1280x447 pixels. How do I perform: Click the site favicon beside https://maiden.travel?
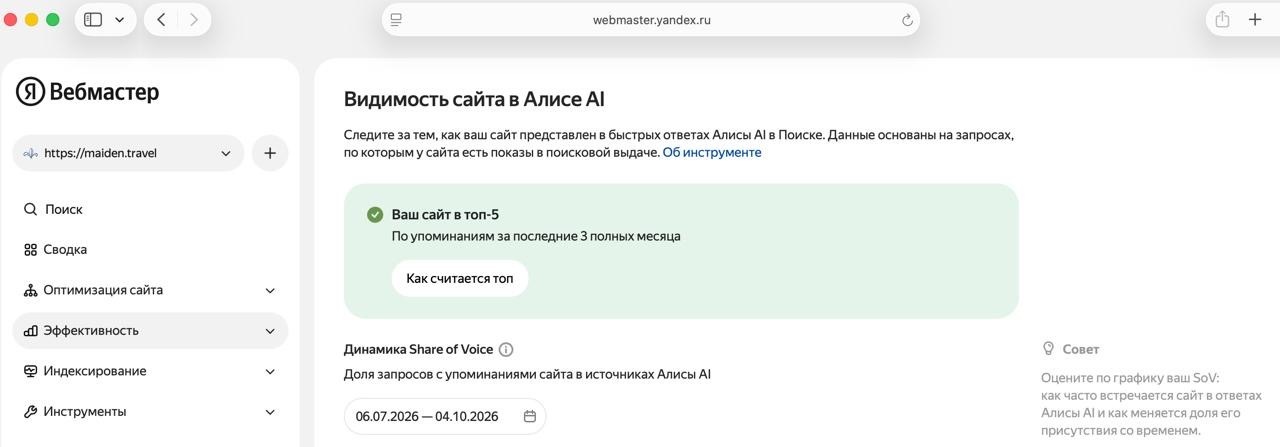coord(31,153)
